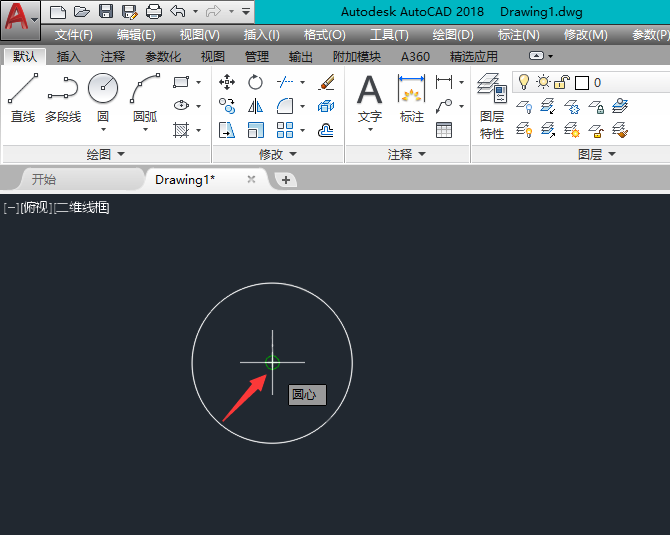The image size is (670, 535).
Task: Select the Copy tool icon
Action: (x=226, y=106)
